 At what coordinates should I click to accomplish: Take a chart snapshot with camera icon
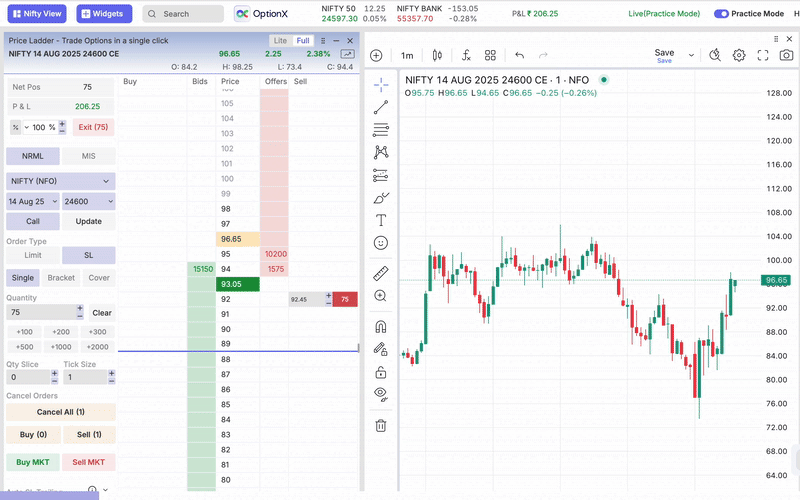click(x=787, y=56)
